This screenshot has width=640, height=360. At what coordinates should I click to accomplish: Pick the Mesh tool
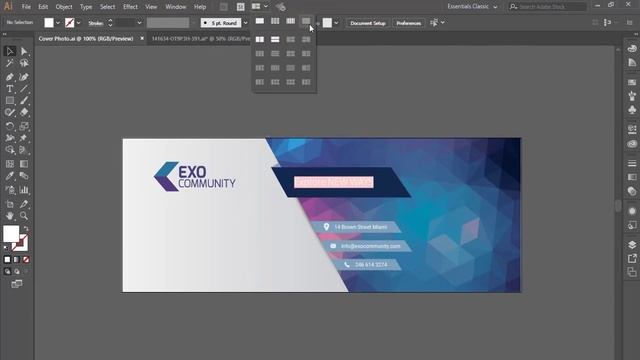coord(10,164)
